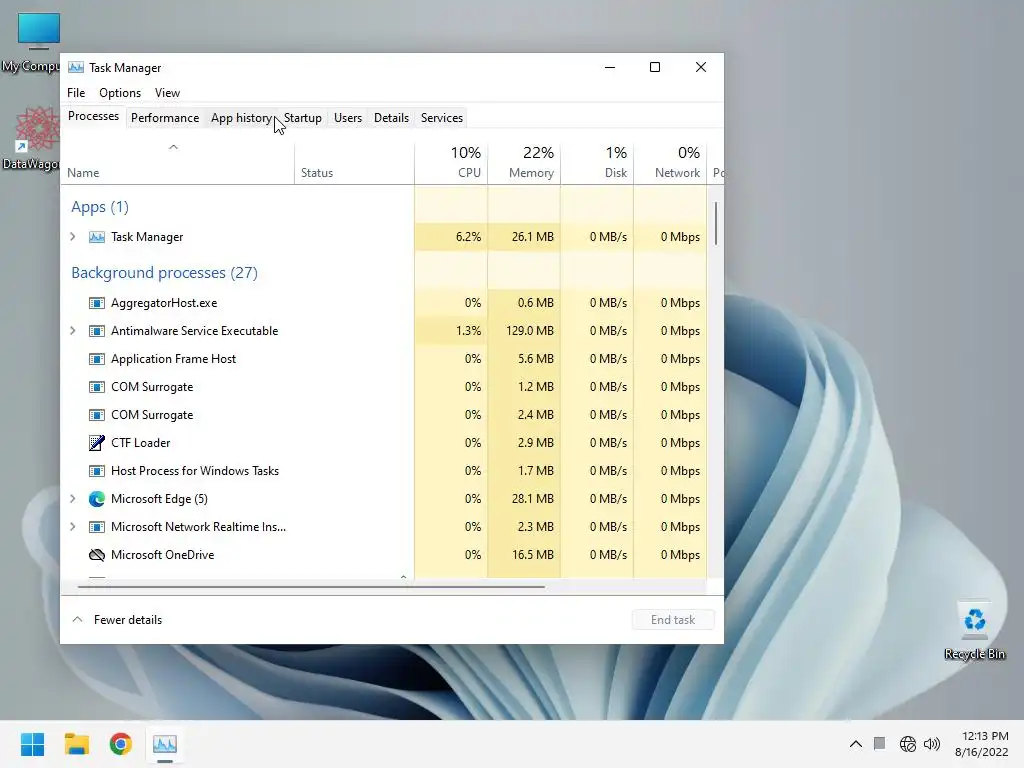Viewport: 1024px width, 768px height.
Task: Click the gray square tray icon
Action: click(880, 743)
